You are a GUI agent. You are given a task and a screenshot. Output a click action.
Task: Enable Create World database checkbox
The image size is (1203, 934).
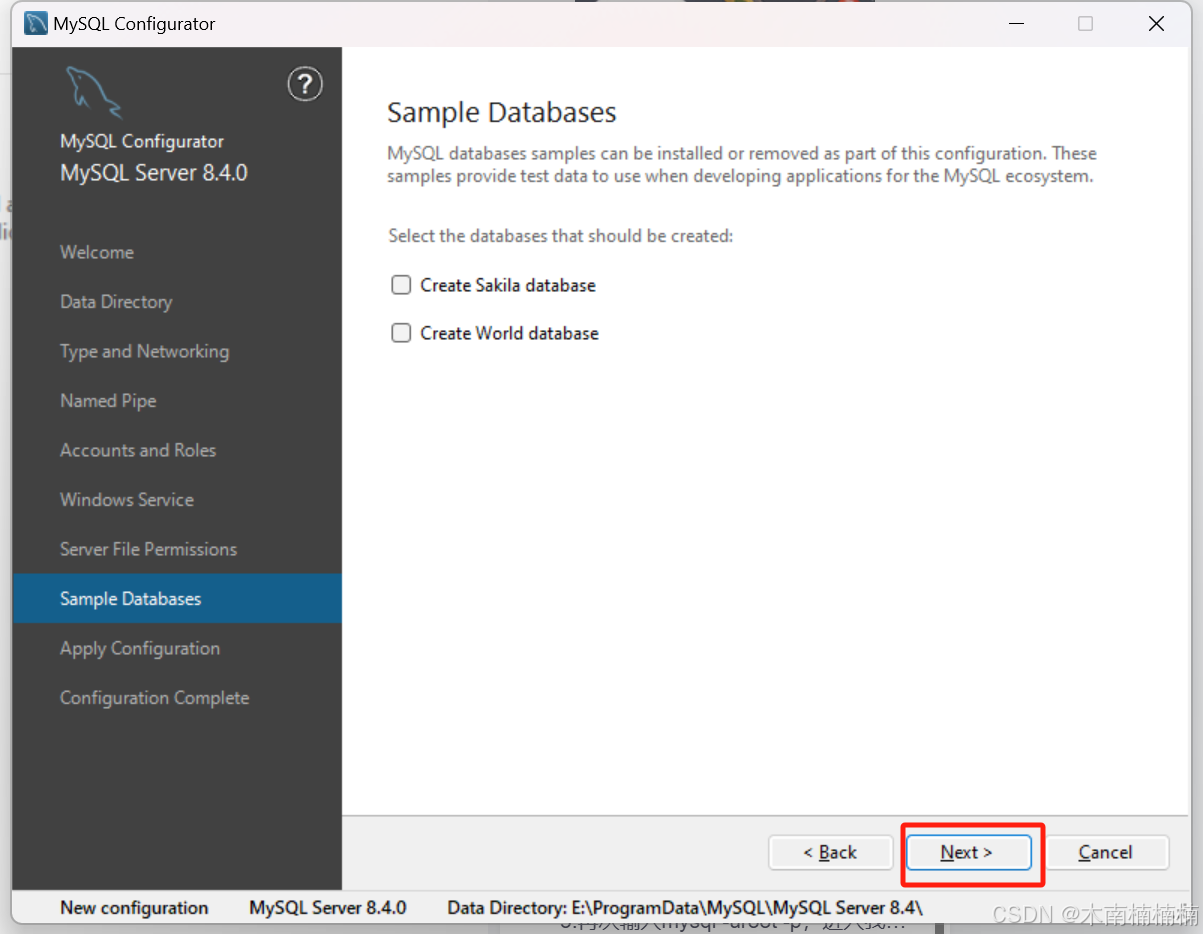(401, 333)
